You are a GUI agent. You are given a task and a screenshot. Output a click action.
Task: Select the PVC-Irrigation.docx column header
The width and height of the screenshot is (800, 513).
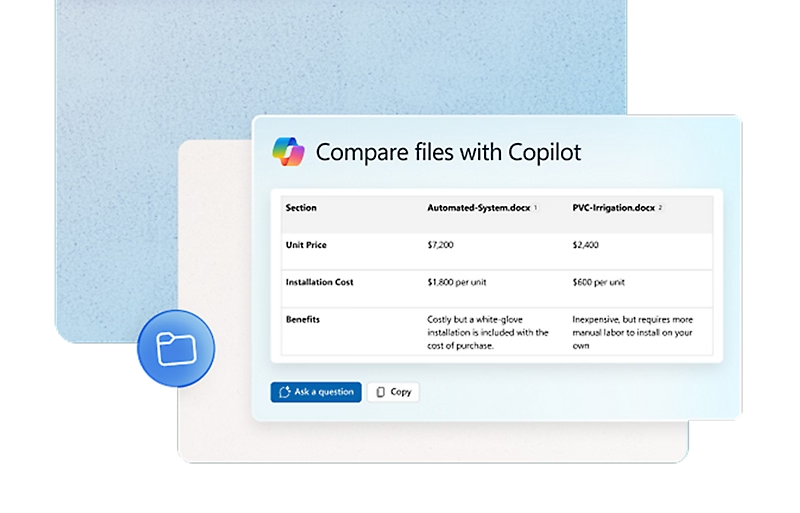613,208
